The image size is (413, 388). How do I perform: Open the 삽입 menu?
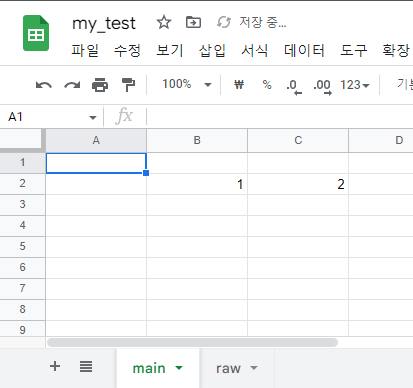tap(212, 51)
